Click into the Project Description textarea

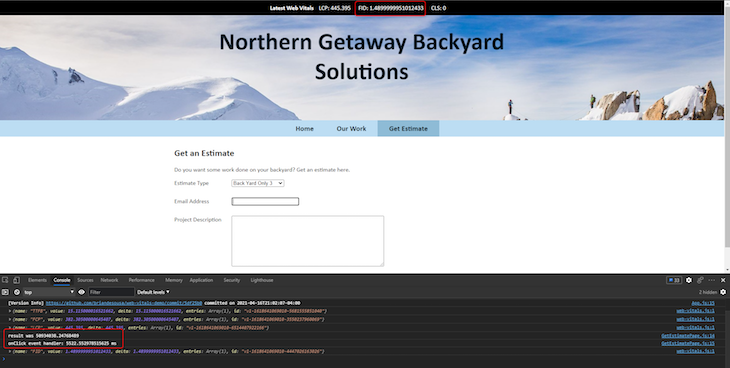pyautogui.click(x=308, y=241)
